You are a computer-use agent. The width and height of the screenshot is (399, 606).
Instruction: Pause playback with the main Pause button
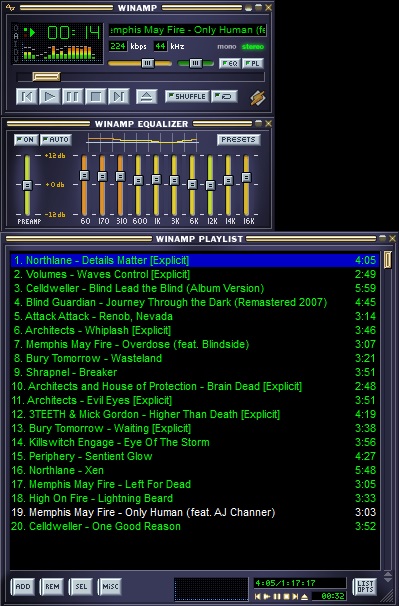[72, 96]
